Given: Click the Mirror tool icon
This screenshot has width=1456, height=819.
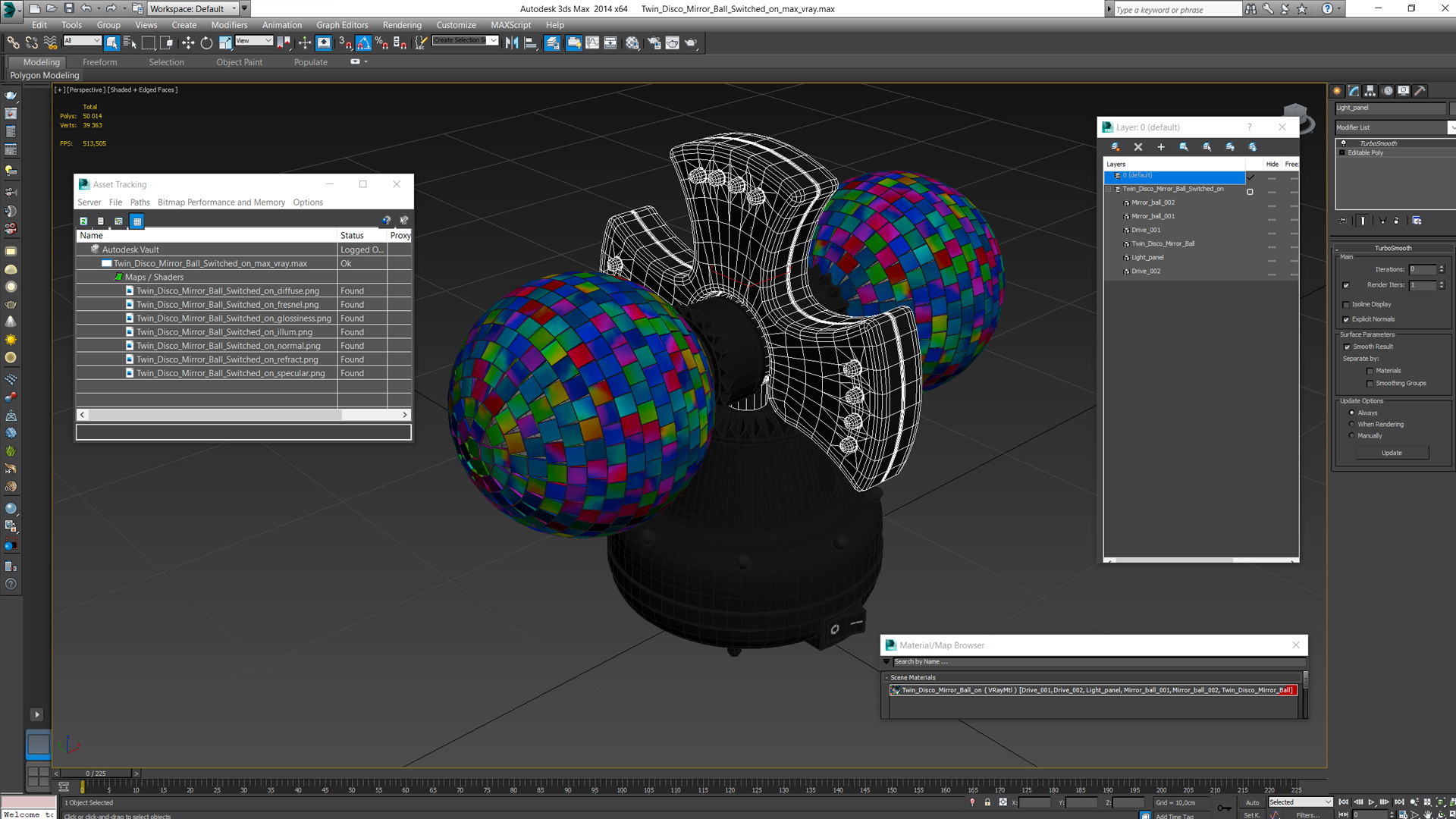Looking at the screenshot, I should point(512,43).
